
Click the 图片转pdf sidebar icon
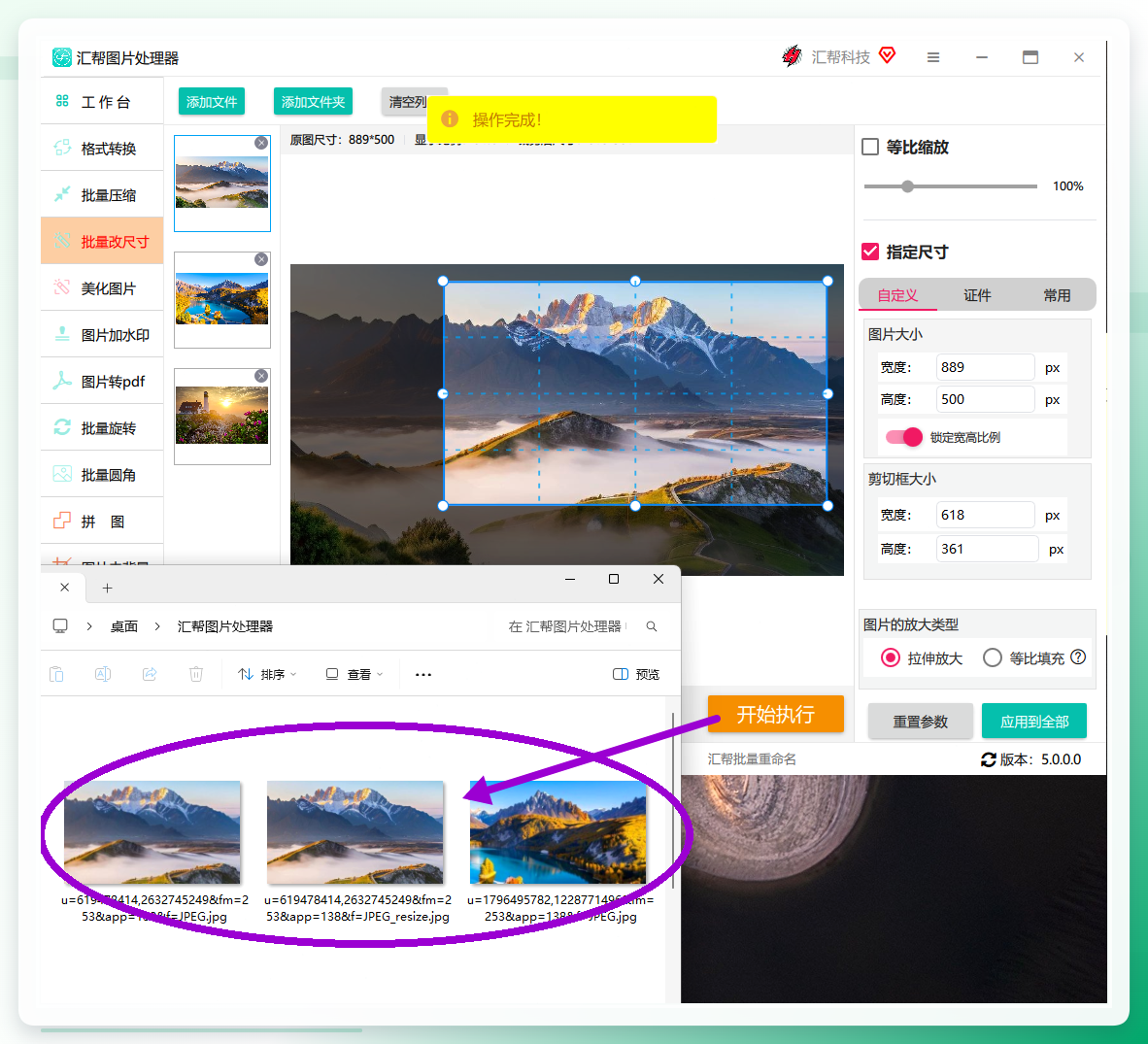click(62, 381)
